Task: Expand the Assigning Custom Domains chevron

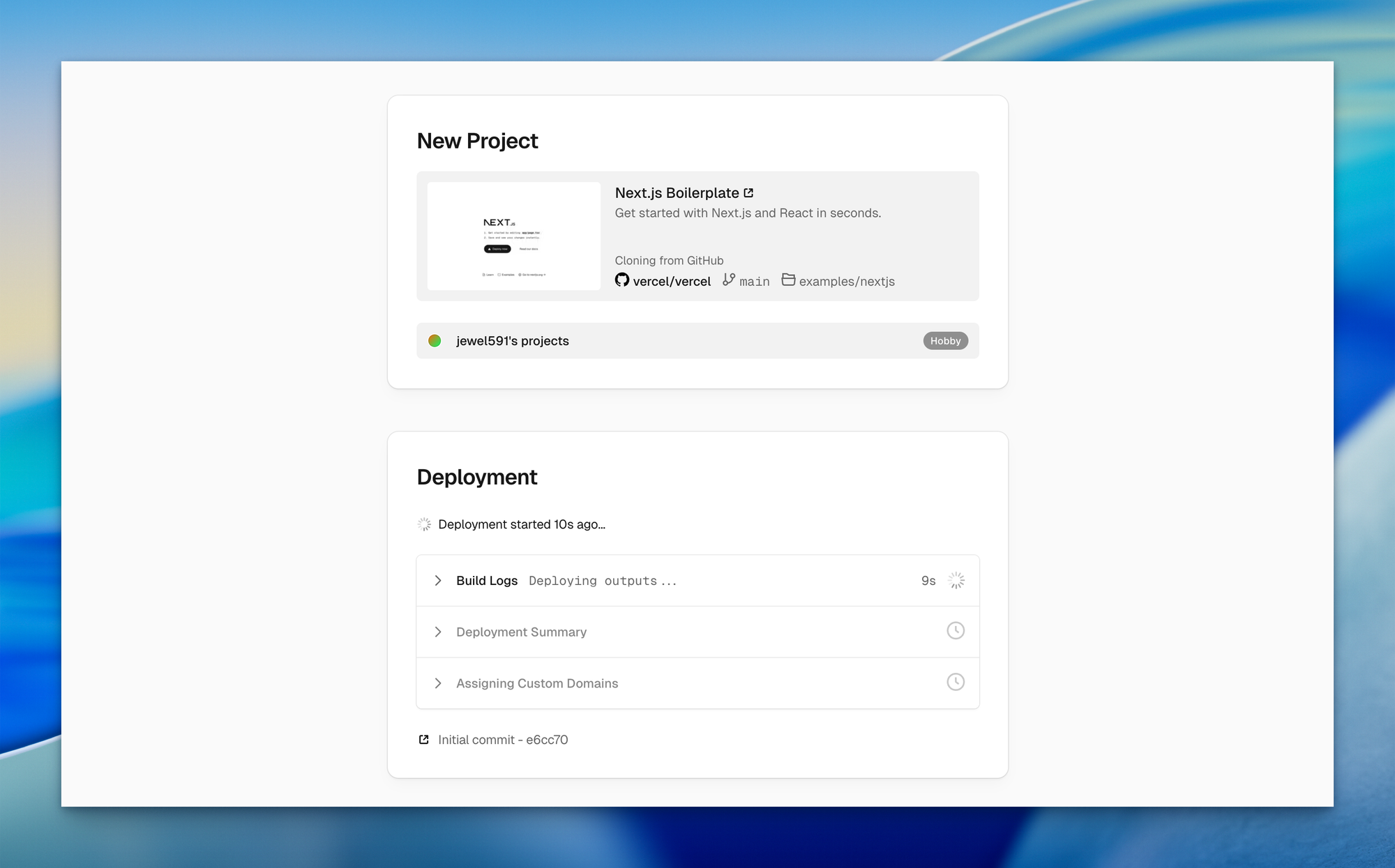Action: 438,683
